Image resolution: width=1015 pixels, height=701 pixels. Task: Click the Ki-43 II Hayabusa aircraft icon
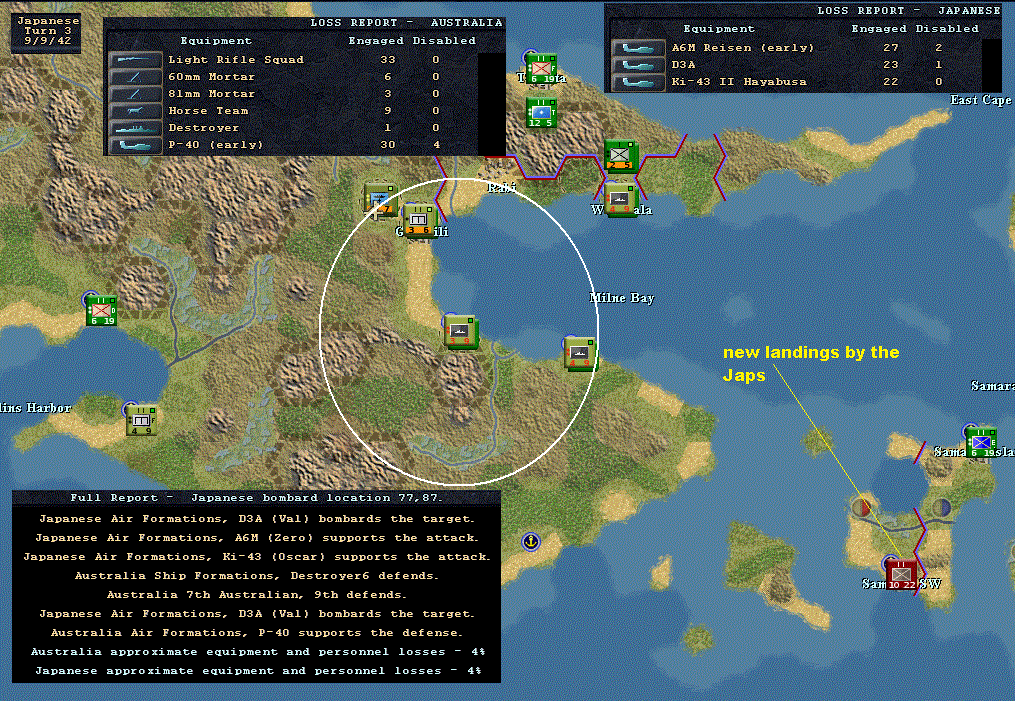[x=638, y=82]
